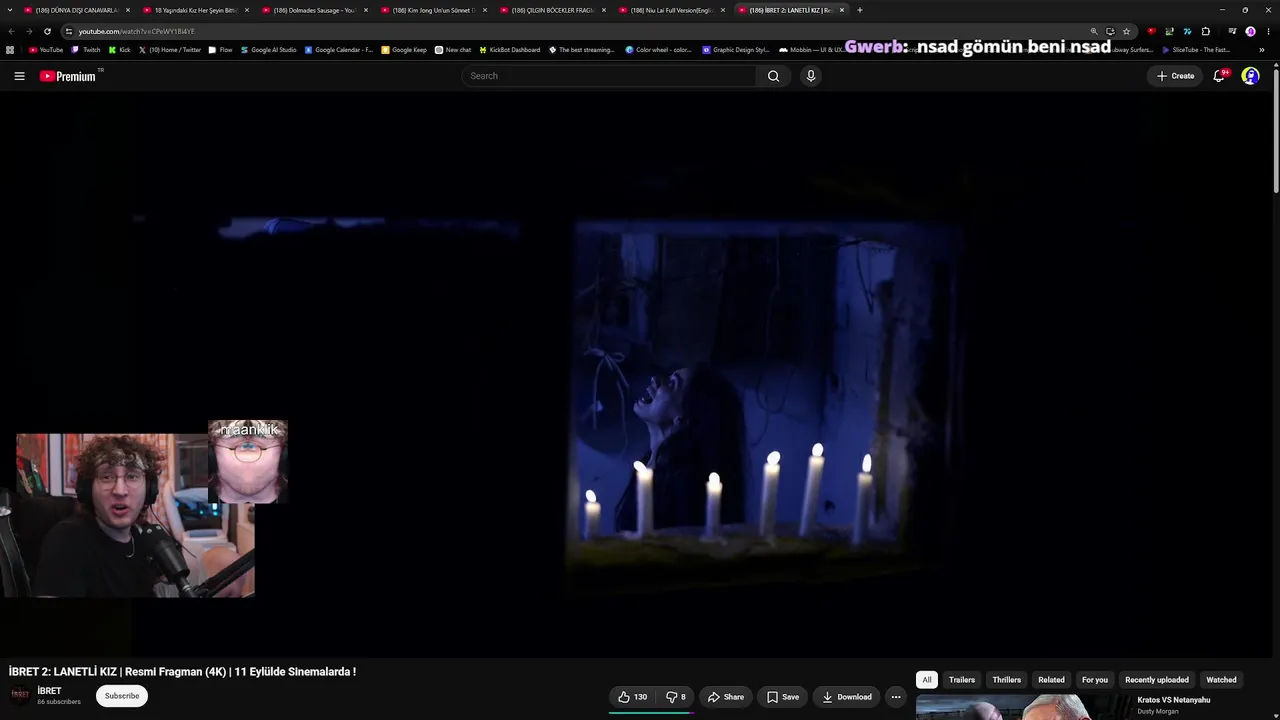Like the video with thumbs up
The height and width of the screenshot is (720, 1280).
coord(632,697)
